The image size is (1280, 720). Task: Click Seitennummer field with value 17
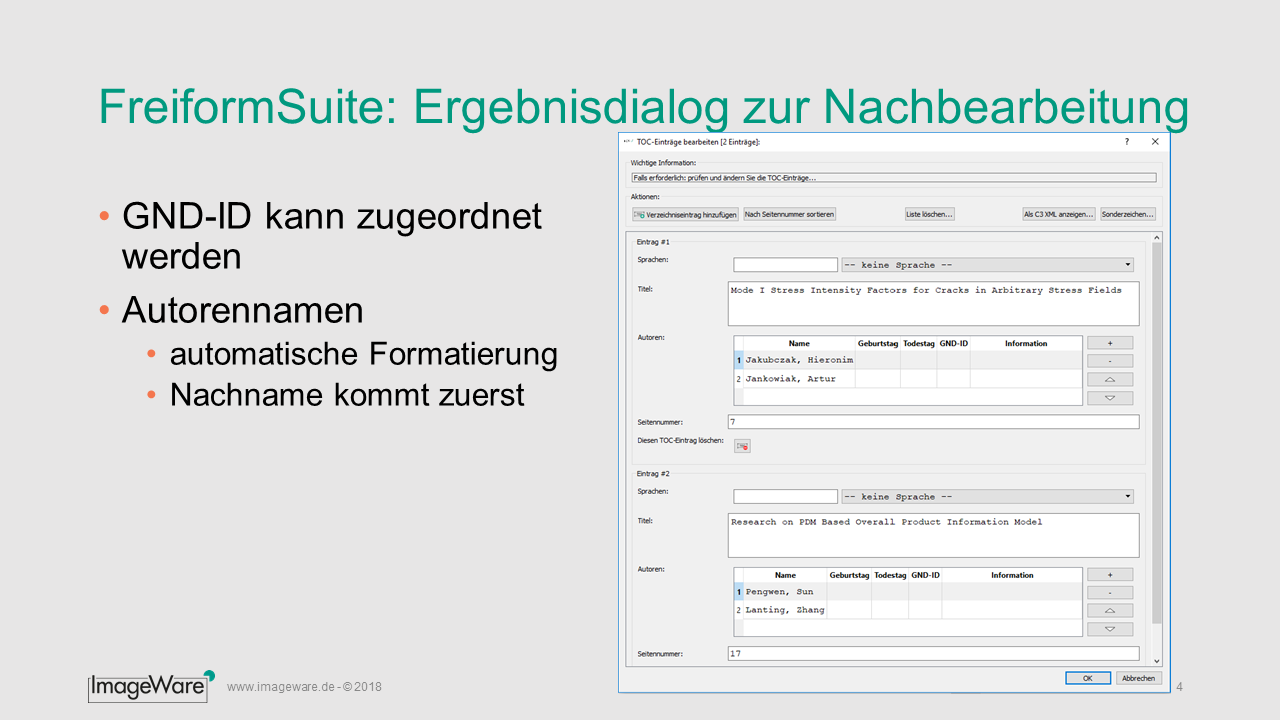pos(933,654)
